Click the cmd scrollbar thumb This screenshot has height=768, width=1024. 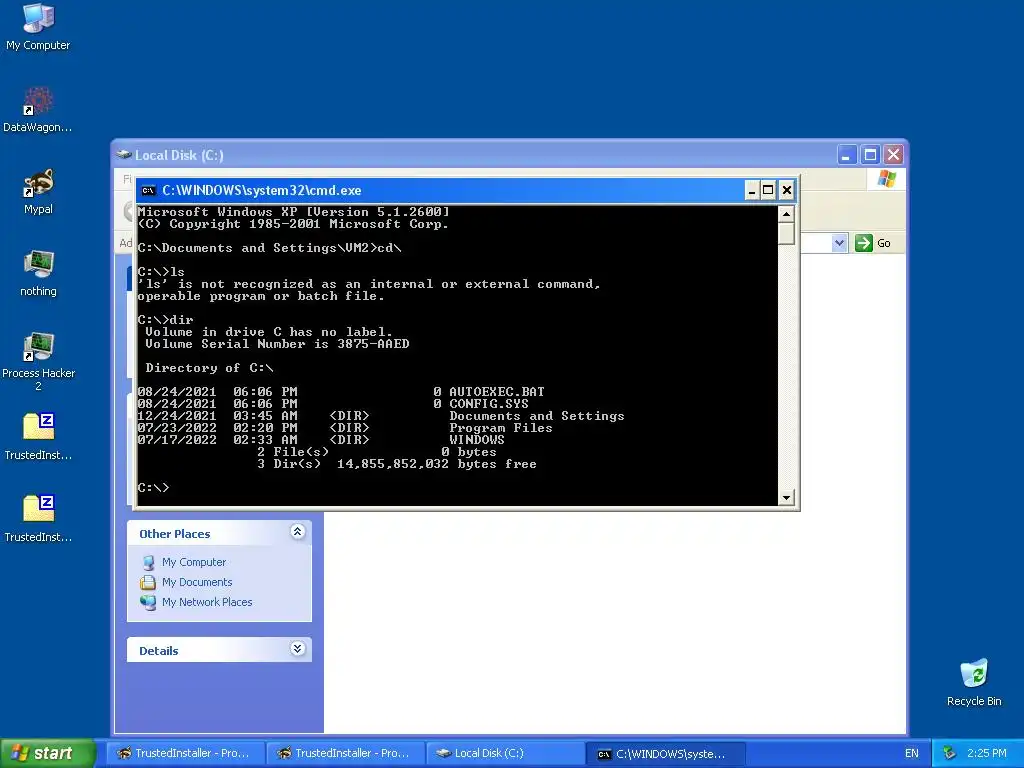point(786,233)
